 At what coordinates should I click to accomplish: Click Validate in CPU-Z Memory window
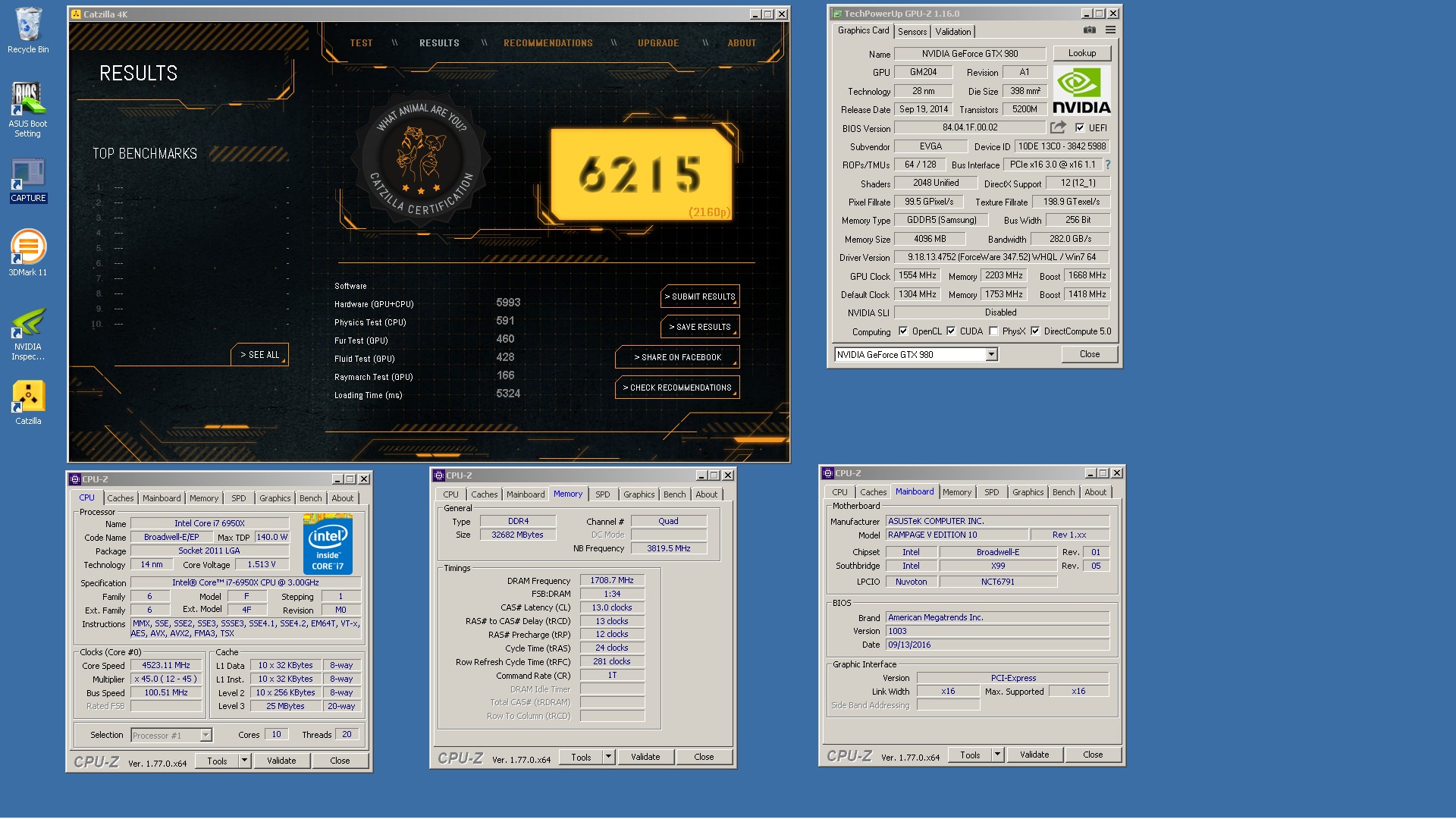pyautogui.click(x=645, y=757)
